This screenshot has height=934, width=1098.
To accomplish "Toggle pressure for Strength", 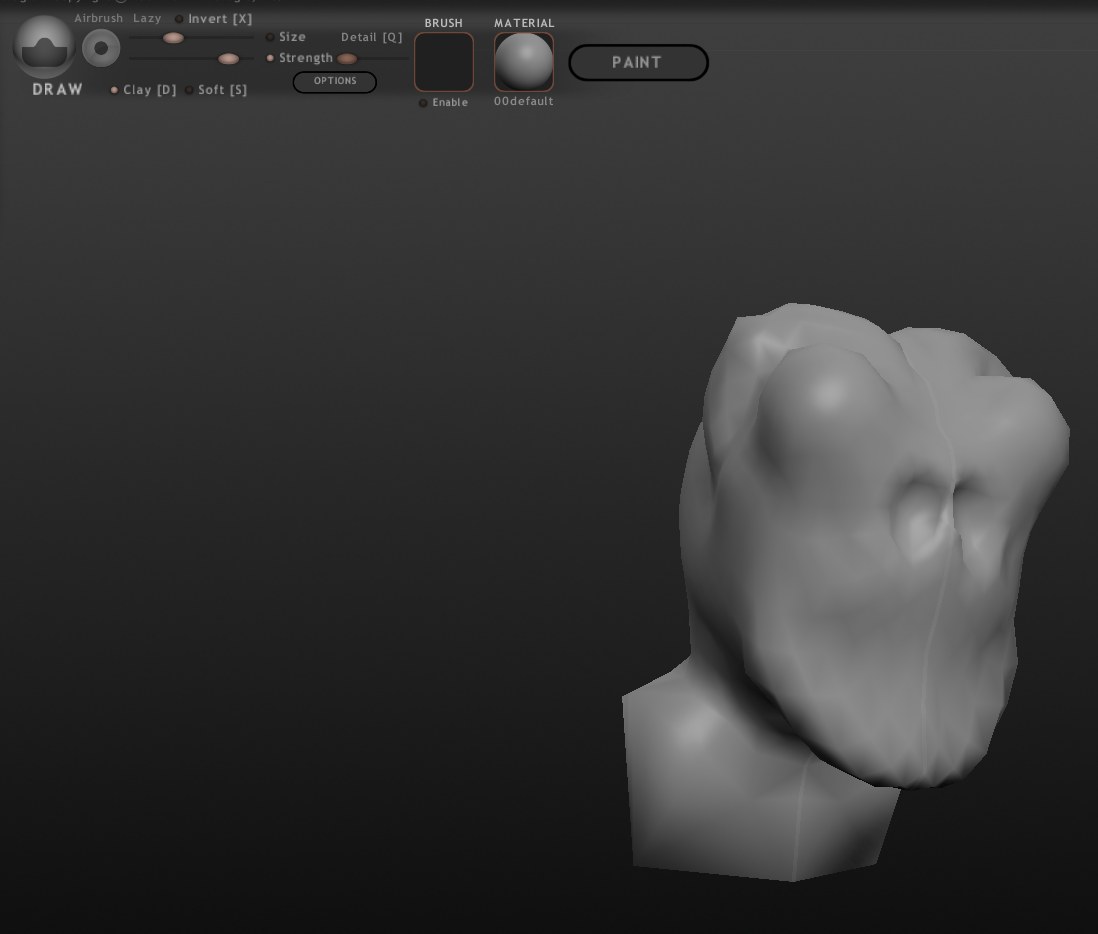I will [270, 58].
